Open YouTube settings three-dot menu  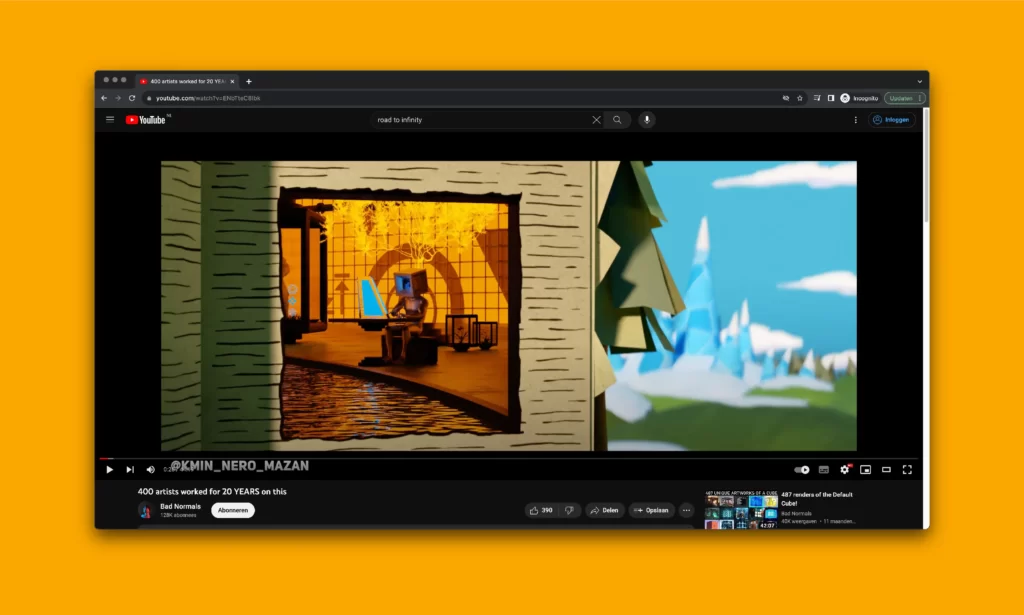pos(856,120)
